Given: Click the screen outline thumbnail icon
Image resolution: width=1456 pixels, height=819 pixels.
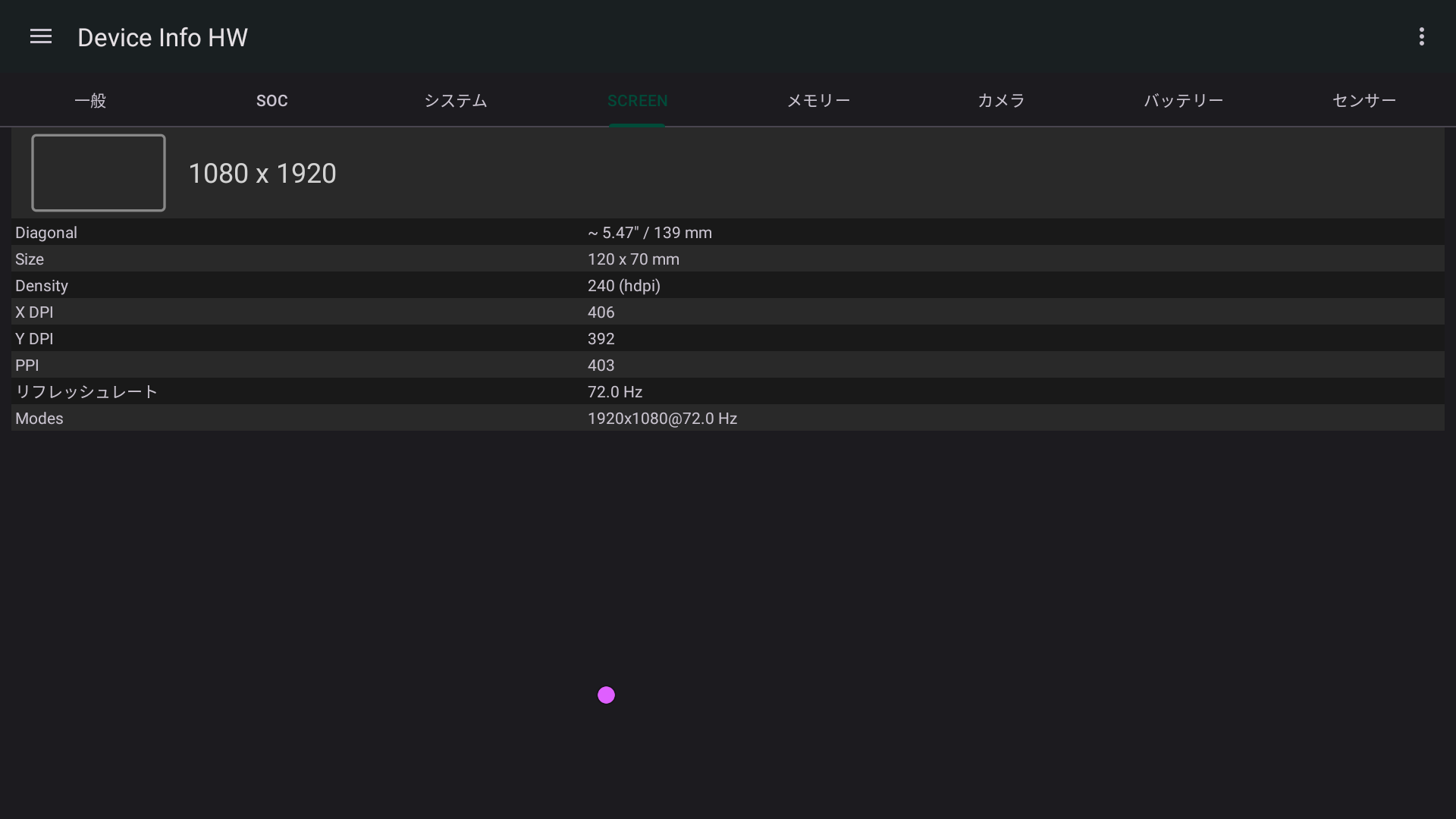Looking at the screenshot, I should click(x=99, y=173).
